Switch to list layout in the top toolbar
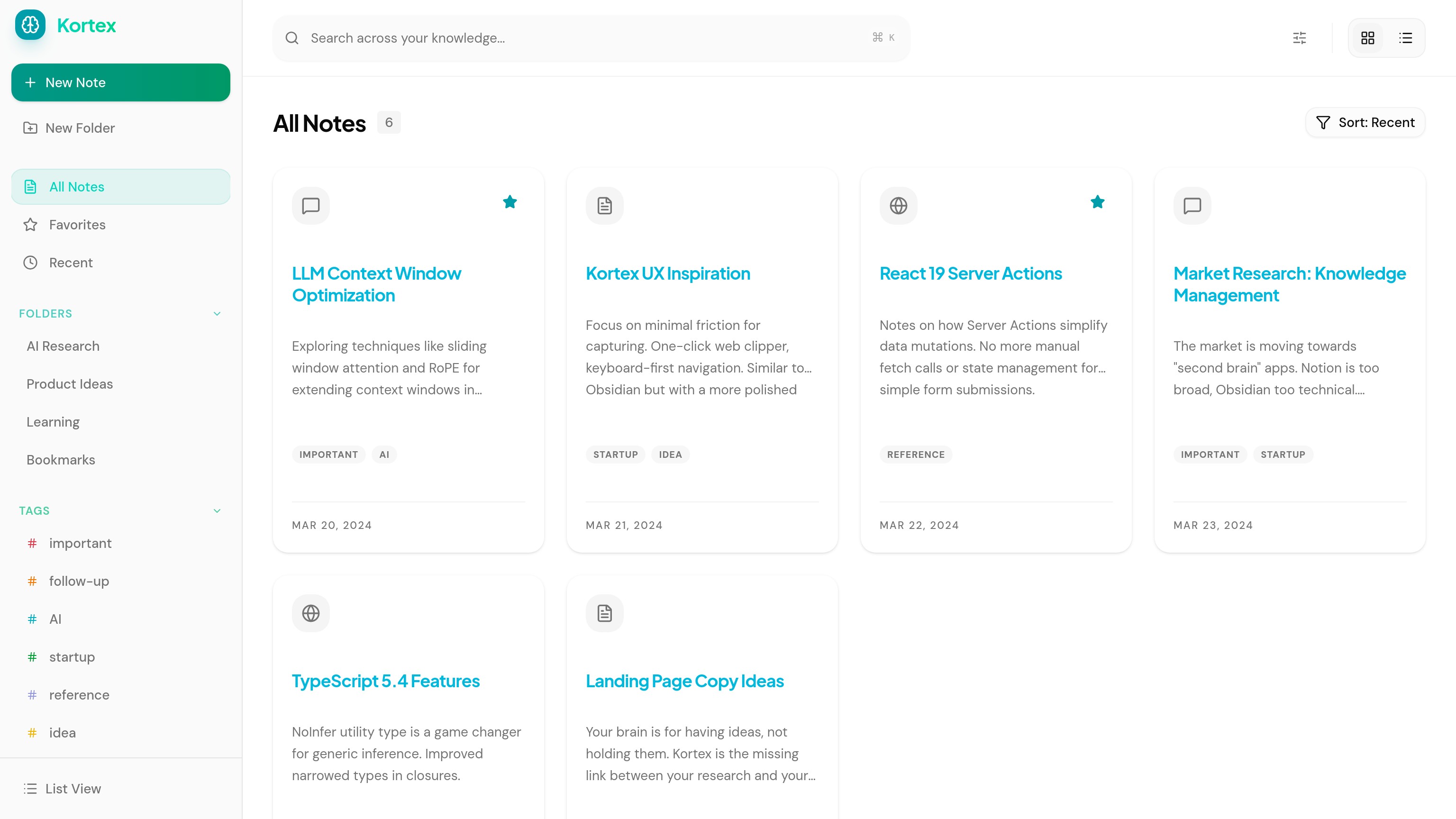This screenshot has width=1456, height=819. 1405,38
